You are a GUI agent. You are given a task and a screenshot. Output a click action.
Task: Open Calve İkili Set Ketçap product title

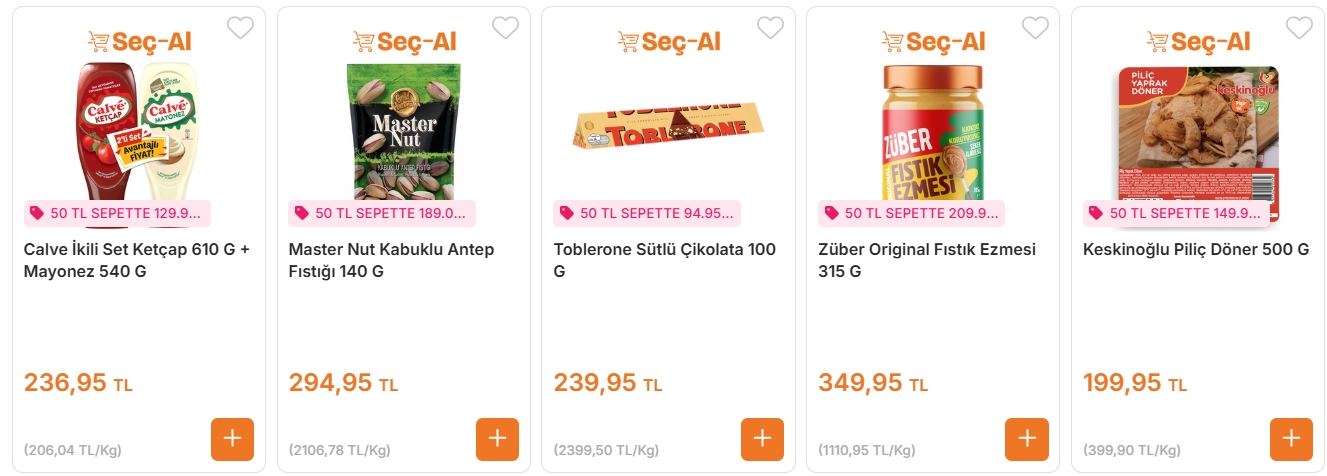[136, 260]
